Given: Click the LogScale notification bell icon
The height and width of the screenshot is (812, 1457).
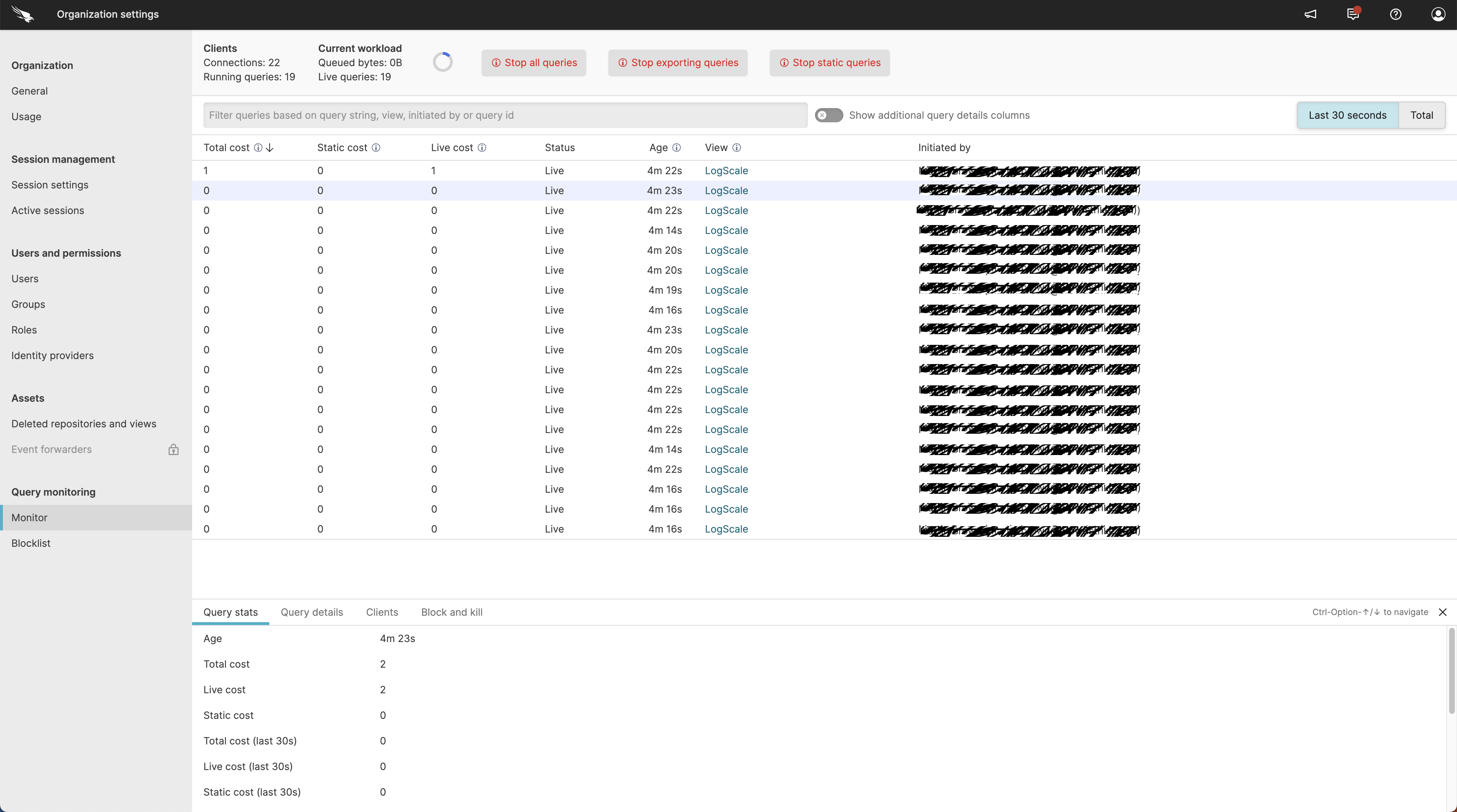Looking at the screenshot, I should 1353,14.
